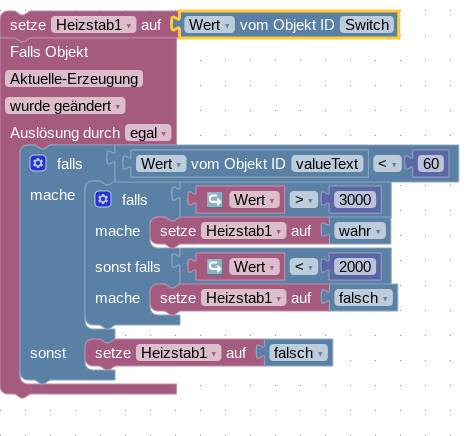This screenshot has height=436, width=472.
Task: Change the '<' operator before 2000
Action: (304, 267)
